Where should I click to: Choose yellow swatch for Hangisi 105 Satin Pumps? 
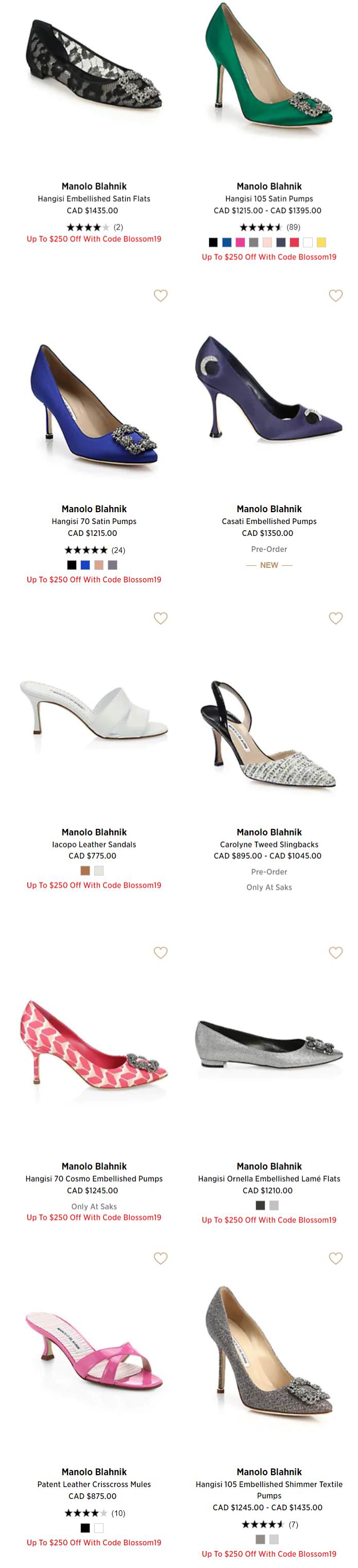(x=321, y=242)
